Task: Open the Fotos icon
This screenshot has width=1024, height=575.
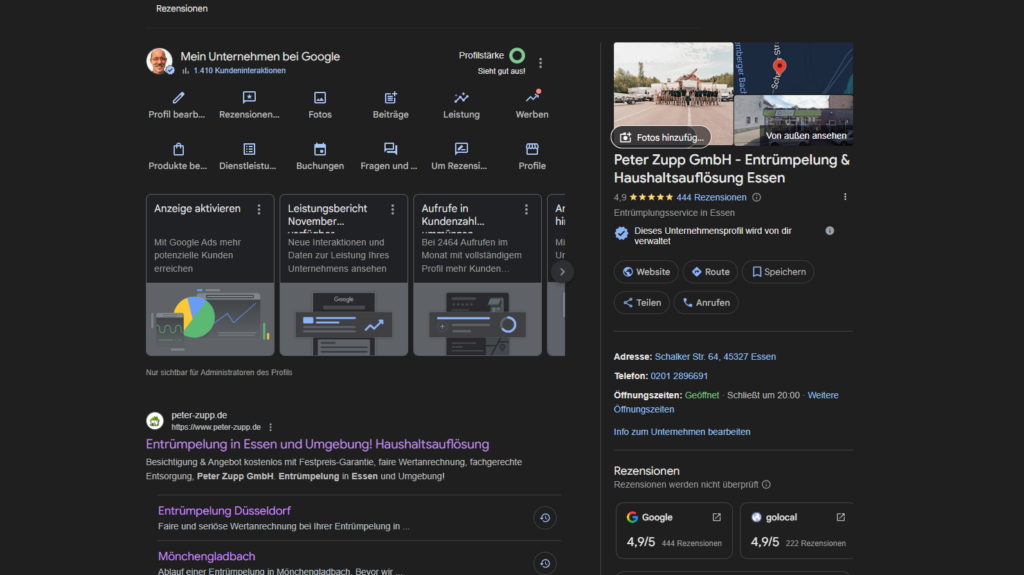Action: (x=320, y=98)
